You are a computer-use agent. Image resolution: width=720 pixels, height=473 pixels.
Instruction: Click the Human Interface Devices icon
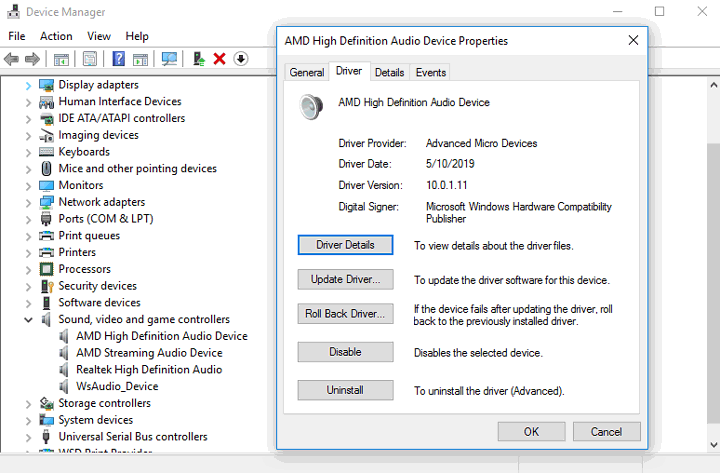click(x=46, y=101)
